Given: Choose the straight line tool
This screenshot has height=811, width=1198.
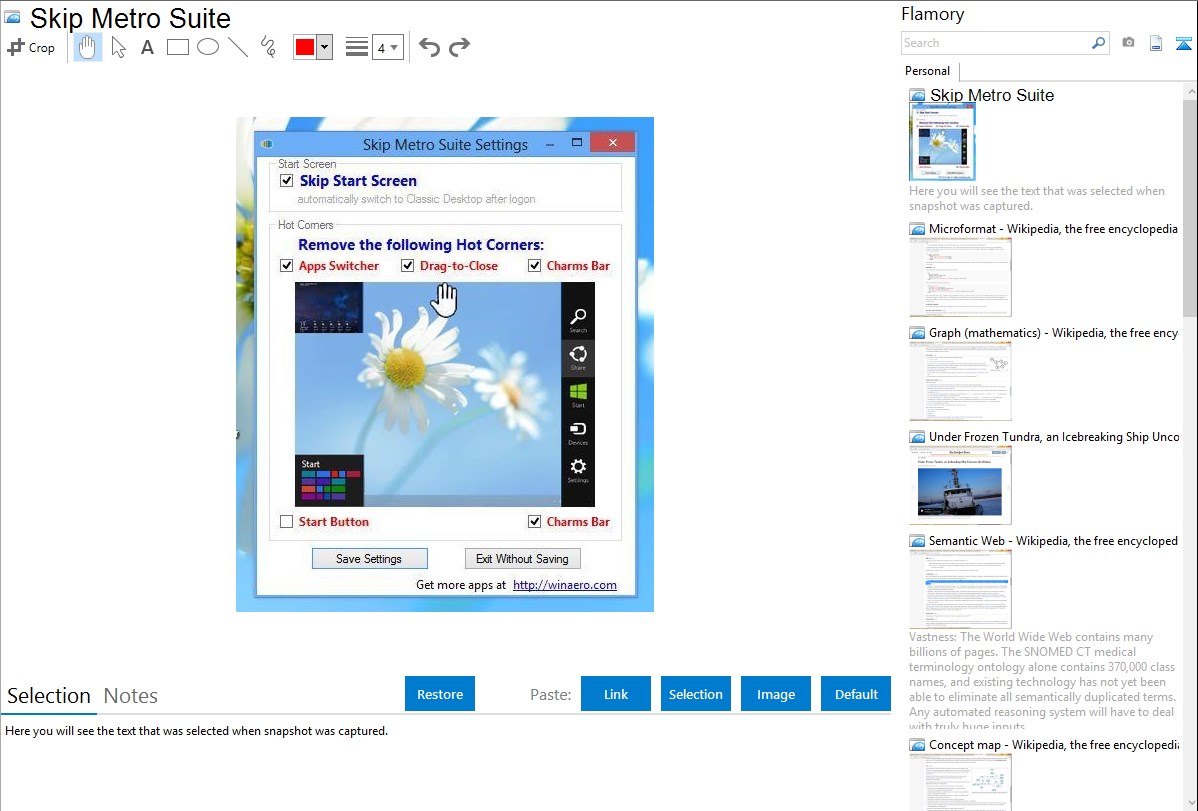Looking at the screenshot, I should pyautogui.click(x=238, y=47).
